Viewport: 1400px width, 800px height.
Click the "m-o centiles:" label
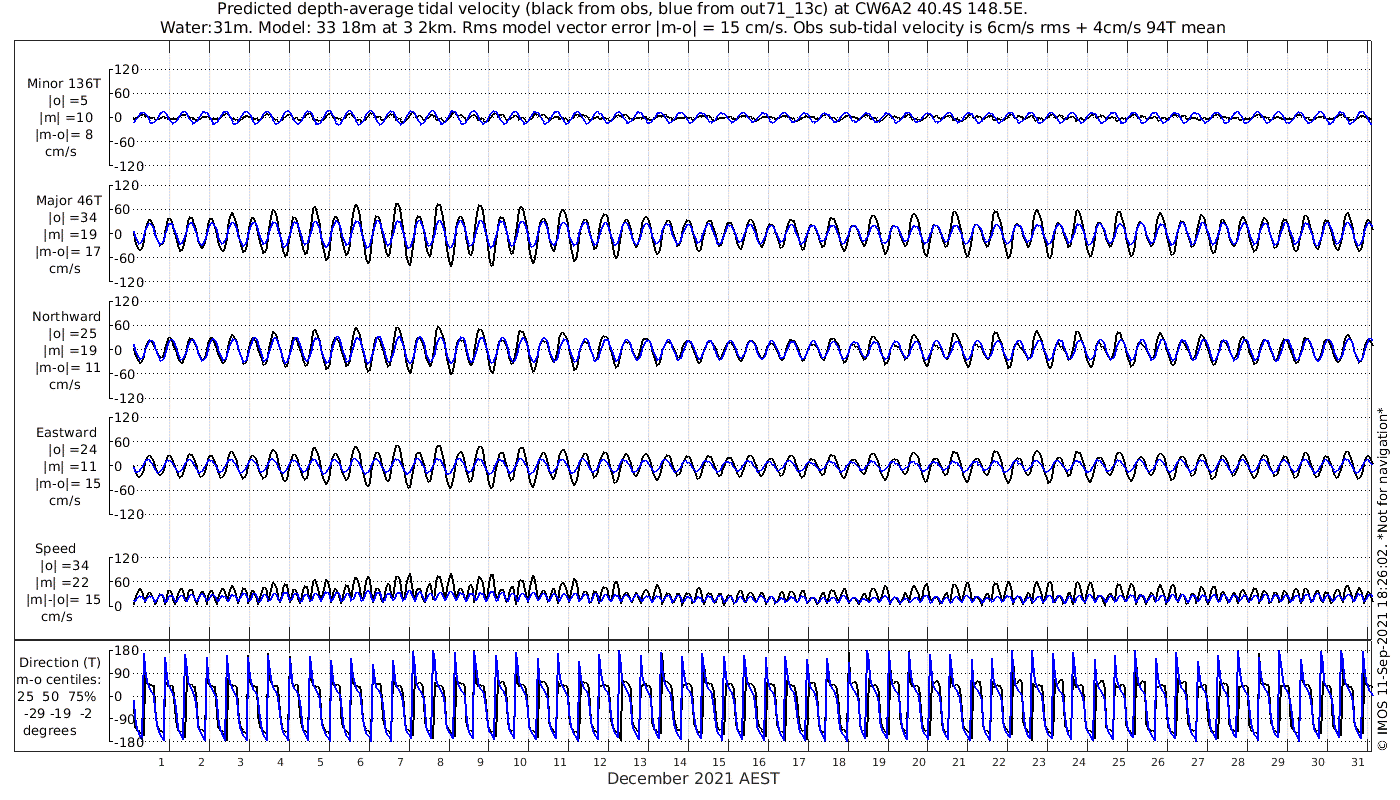(58, 679)
